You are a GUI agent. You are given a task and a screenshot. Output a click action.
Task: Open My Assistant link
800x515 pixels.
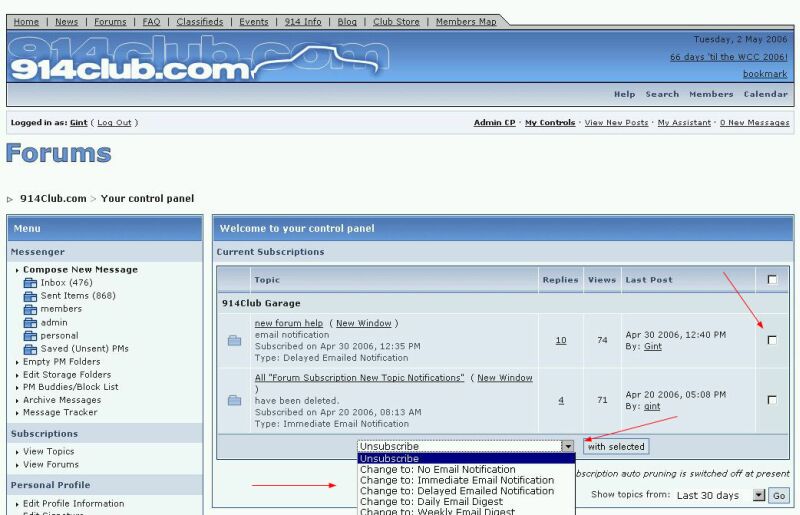(x=684, y=122)
